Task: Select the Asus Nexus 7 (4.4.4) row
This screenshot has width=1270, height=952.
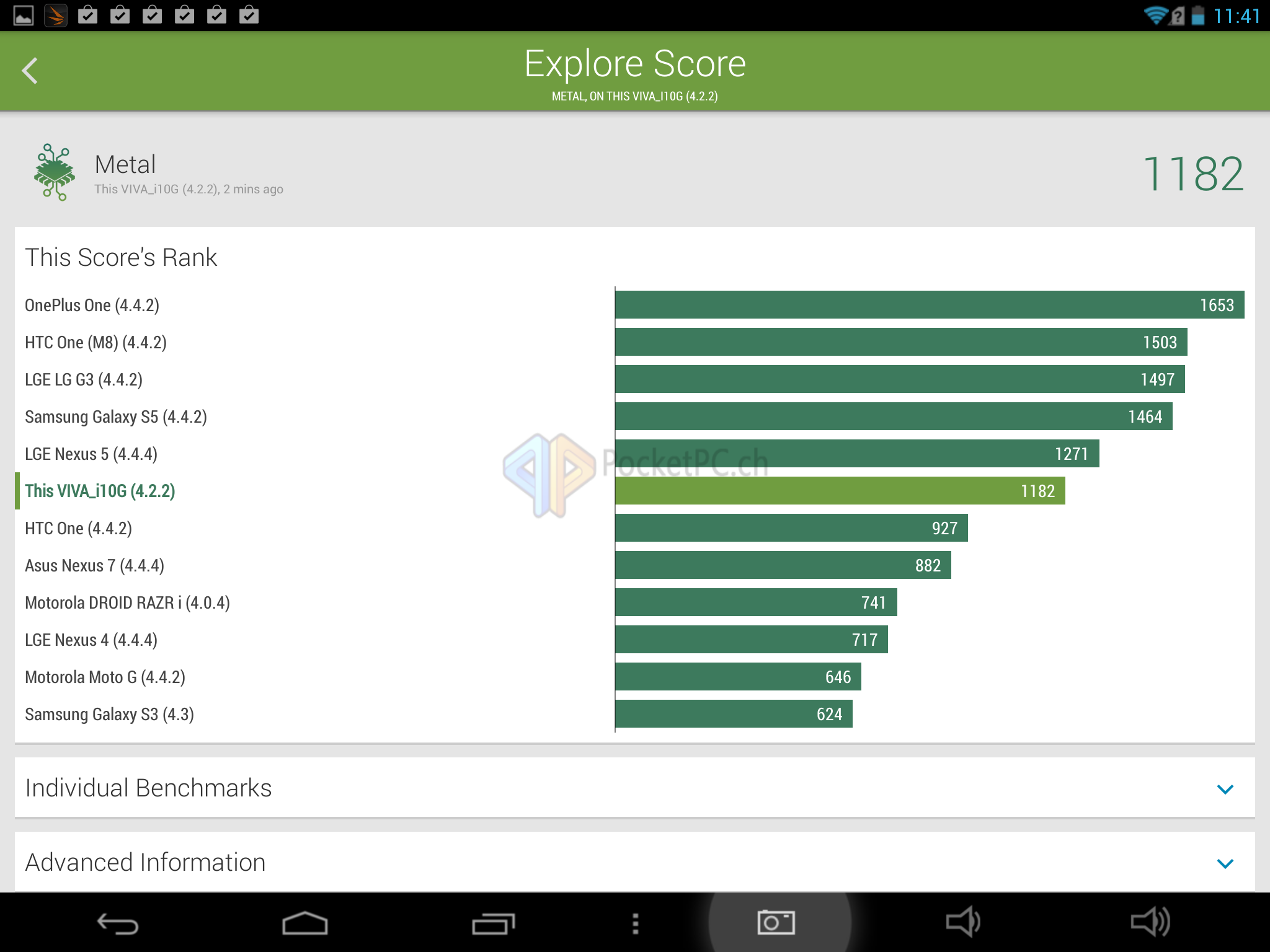Action: point(635,565)
